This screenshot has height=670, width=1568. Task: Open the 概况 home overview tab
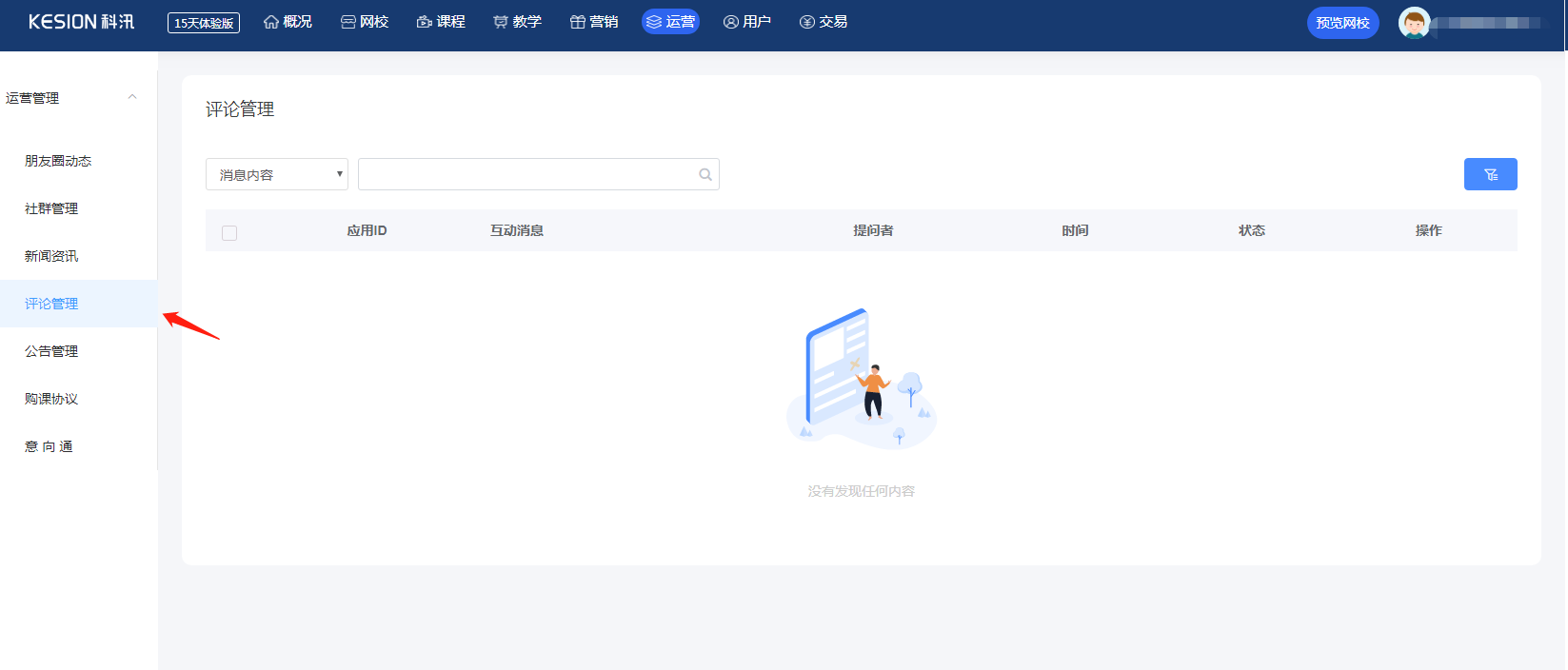[x=288, y=22]
